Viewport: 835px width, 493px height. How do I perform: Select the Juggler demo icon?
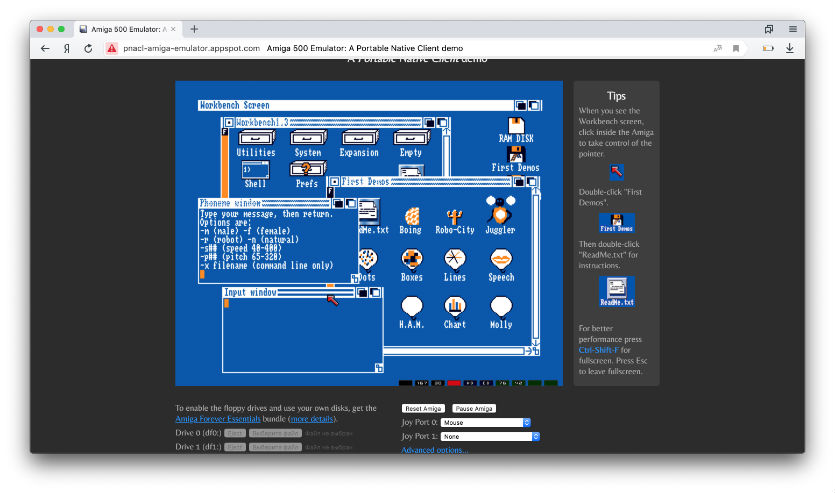[500, 213]
